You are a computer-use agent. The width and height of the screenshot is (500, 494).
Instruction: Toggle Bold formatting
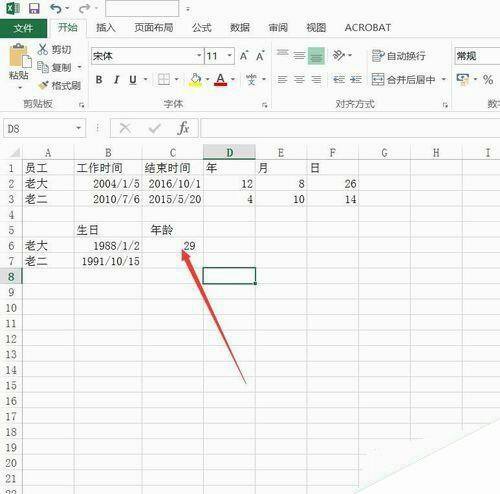click(99, 80)
